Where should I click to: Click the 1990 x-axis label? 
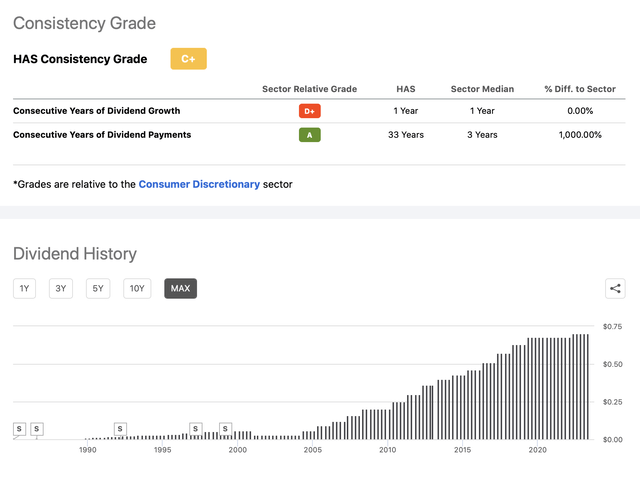click(88, 450)
